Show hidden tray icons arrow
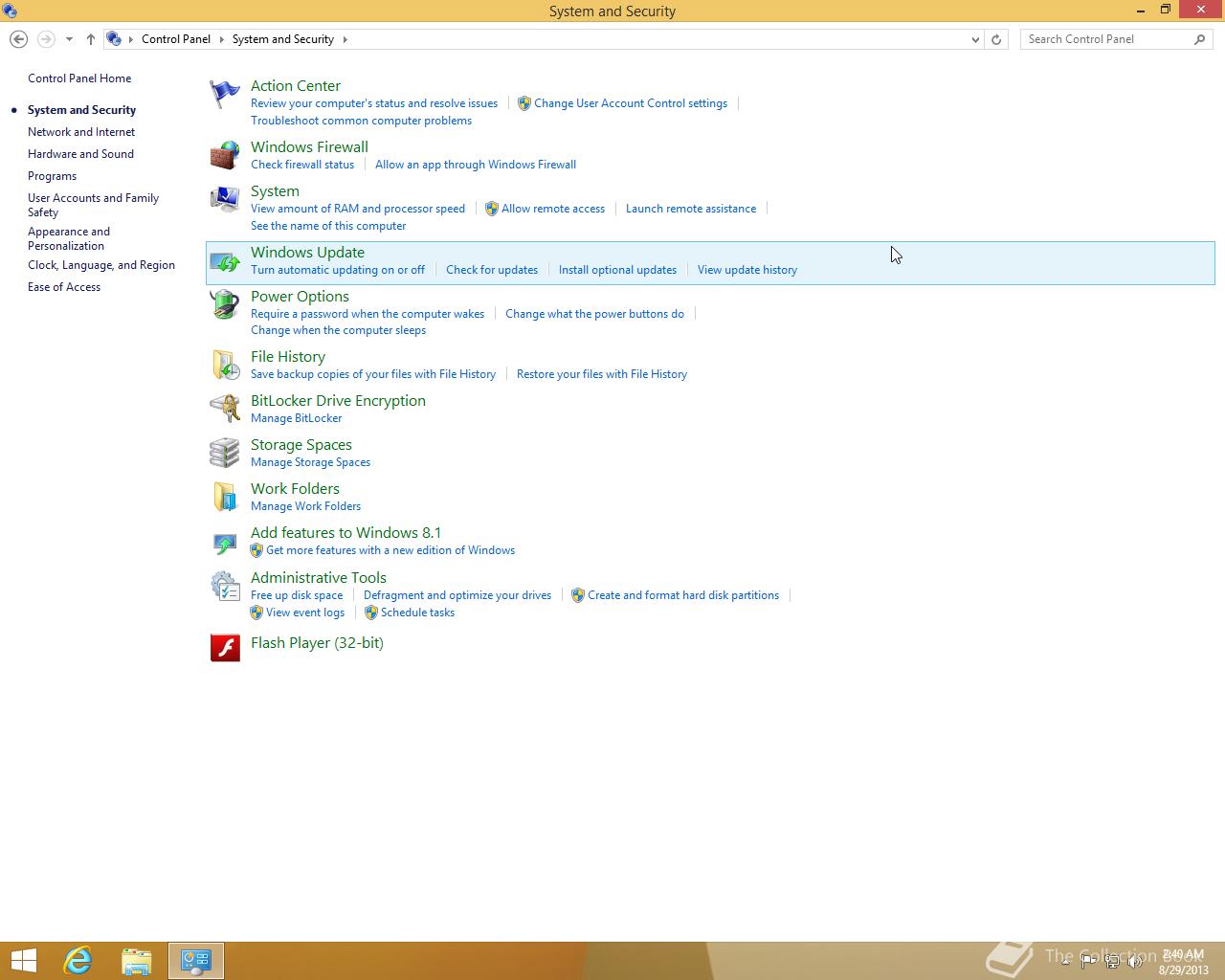Screen dimensions: 1225x980 [1065, 961]
